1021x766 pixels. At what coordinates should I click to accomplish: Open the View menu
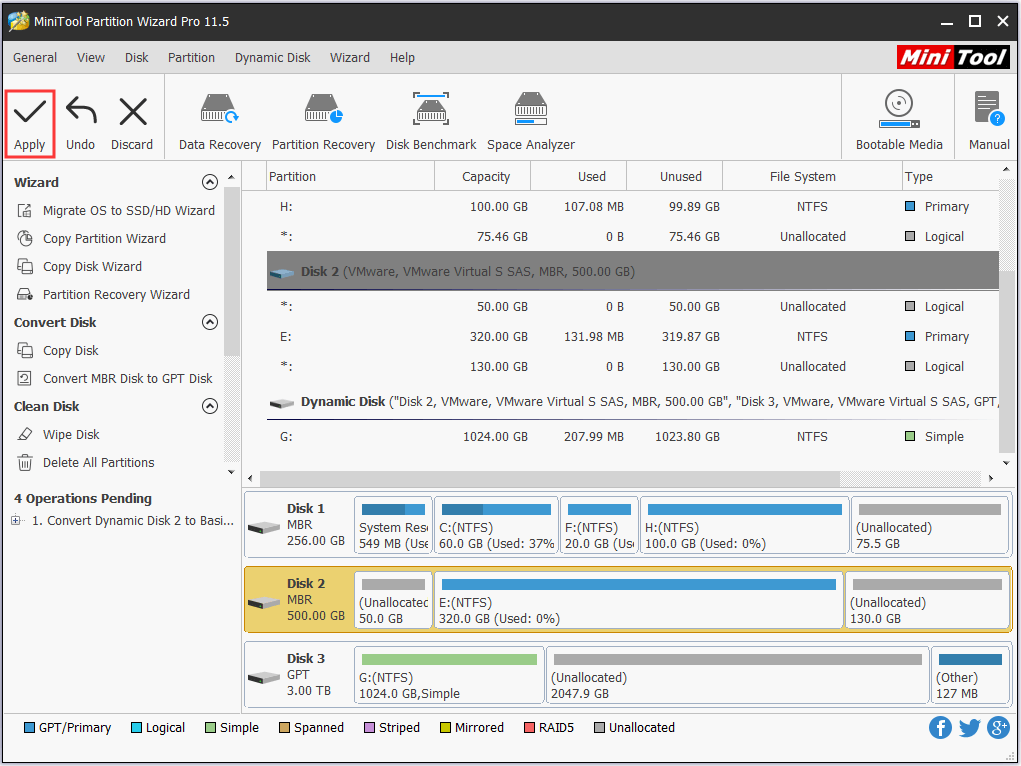pyautogui.click(x=91, y=57)
